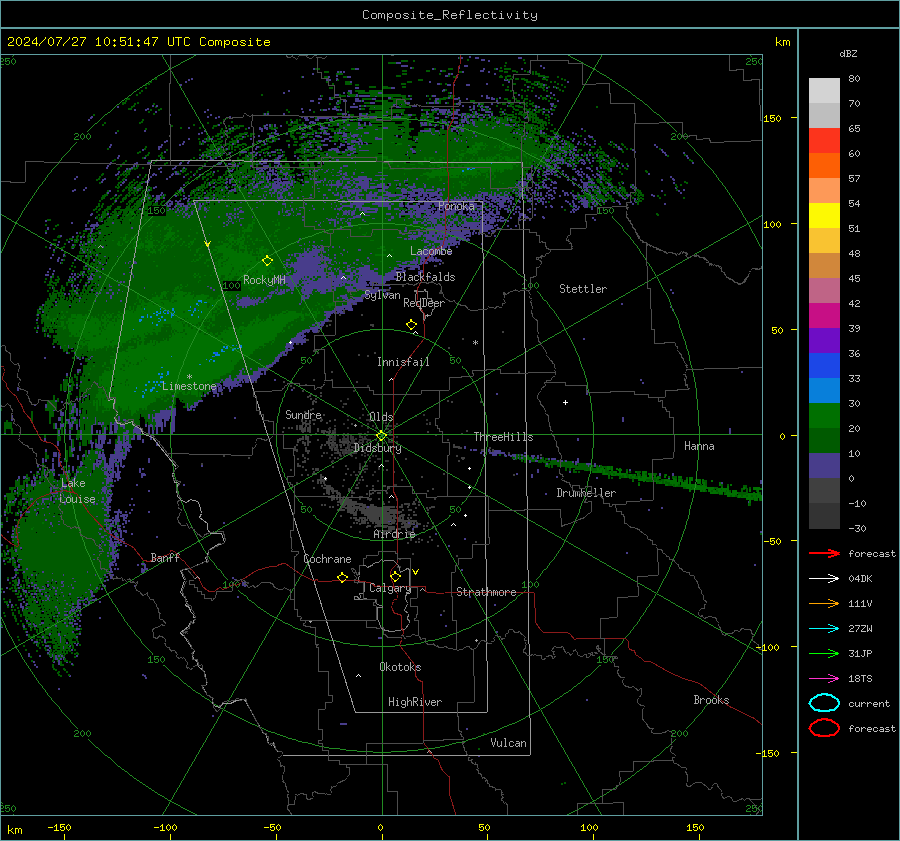Screen dimensions: 900x841
Task: Click the white plus marker west of Hanna
Action: click(565, 402)
